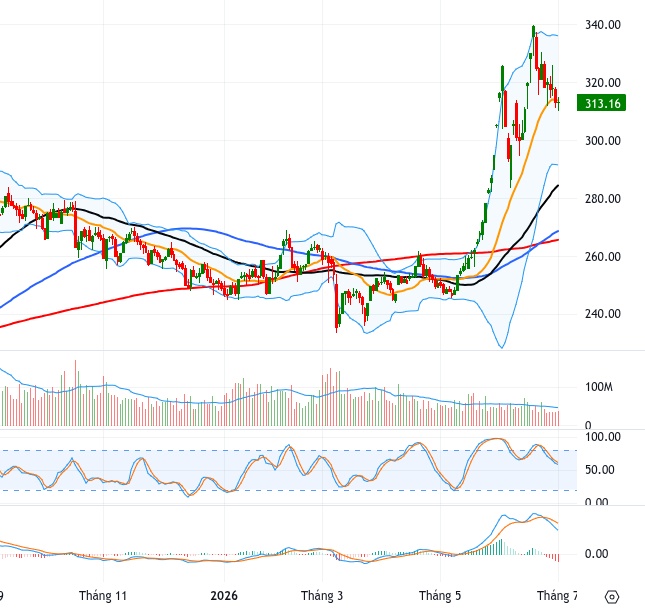The width and height of the screenshot is (645, 609).
Task: Click the 260.00 price axis label
Action: [603, 257]
